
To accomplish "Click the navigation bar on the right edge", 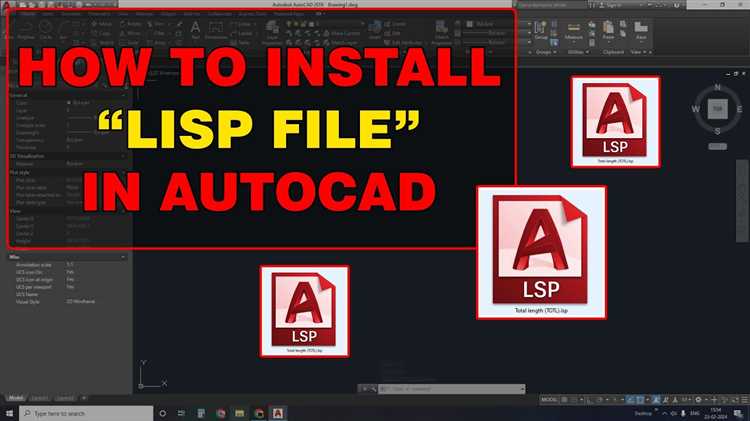I will 742,201.
